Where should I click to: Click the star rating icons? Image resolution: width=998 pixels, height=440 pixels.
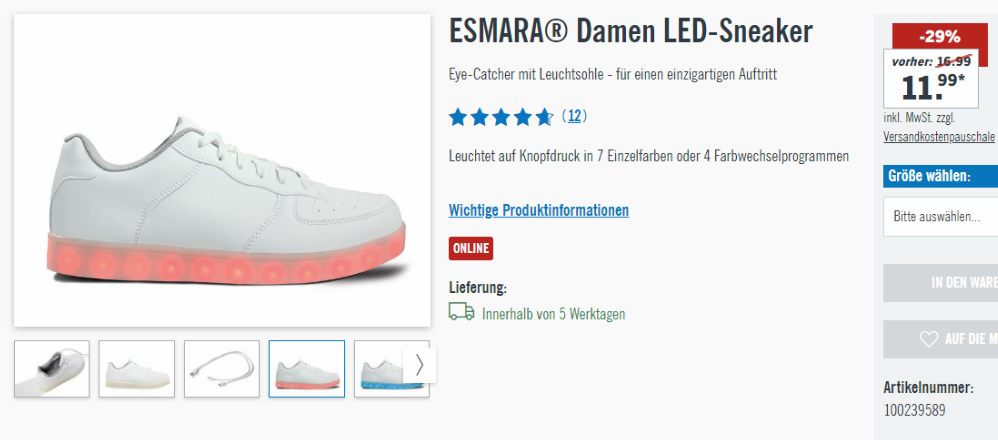(501, 117)
